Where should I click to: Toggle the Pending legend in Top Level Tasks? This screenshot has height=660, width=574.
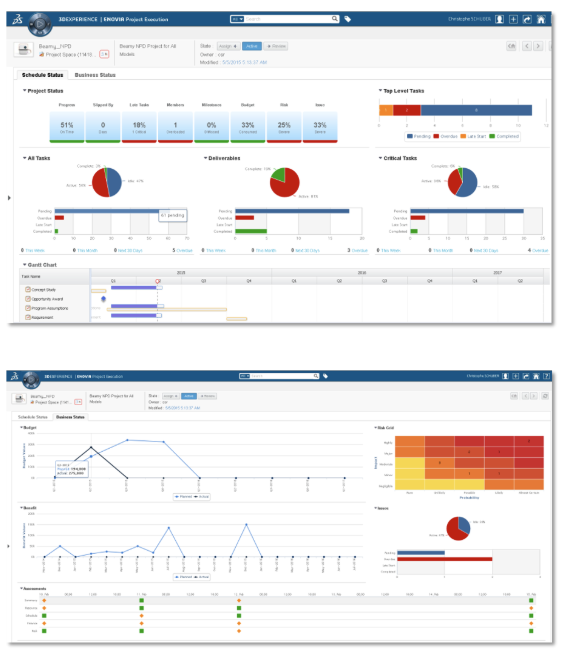[419, 136]
